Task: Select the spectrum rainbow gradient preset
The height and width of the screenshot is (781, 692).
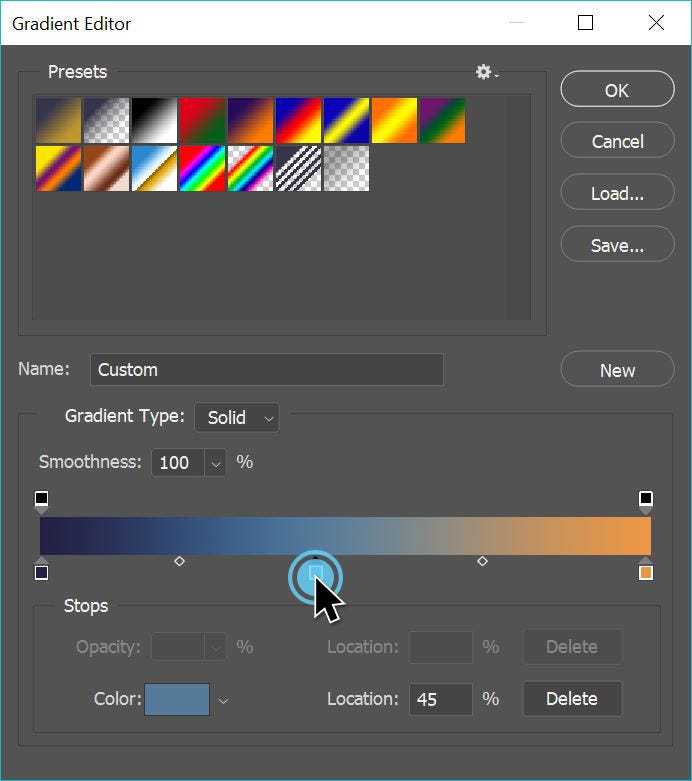Action: [202, 168]
